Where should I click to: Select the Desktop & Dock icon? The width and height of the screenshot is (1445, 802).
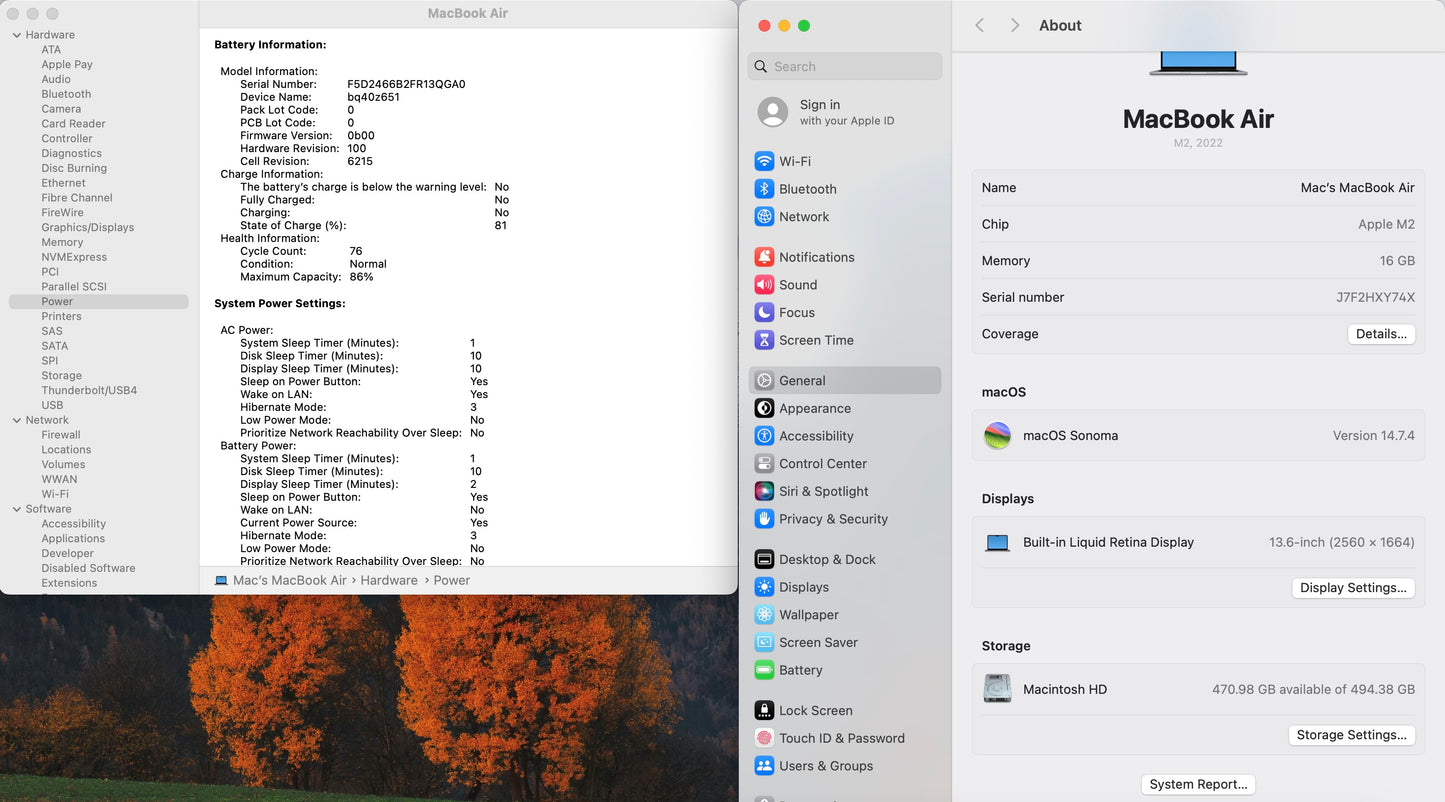764,560
